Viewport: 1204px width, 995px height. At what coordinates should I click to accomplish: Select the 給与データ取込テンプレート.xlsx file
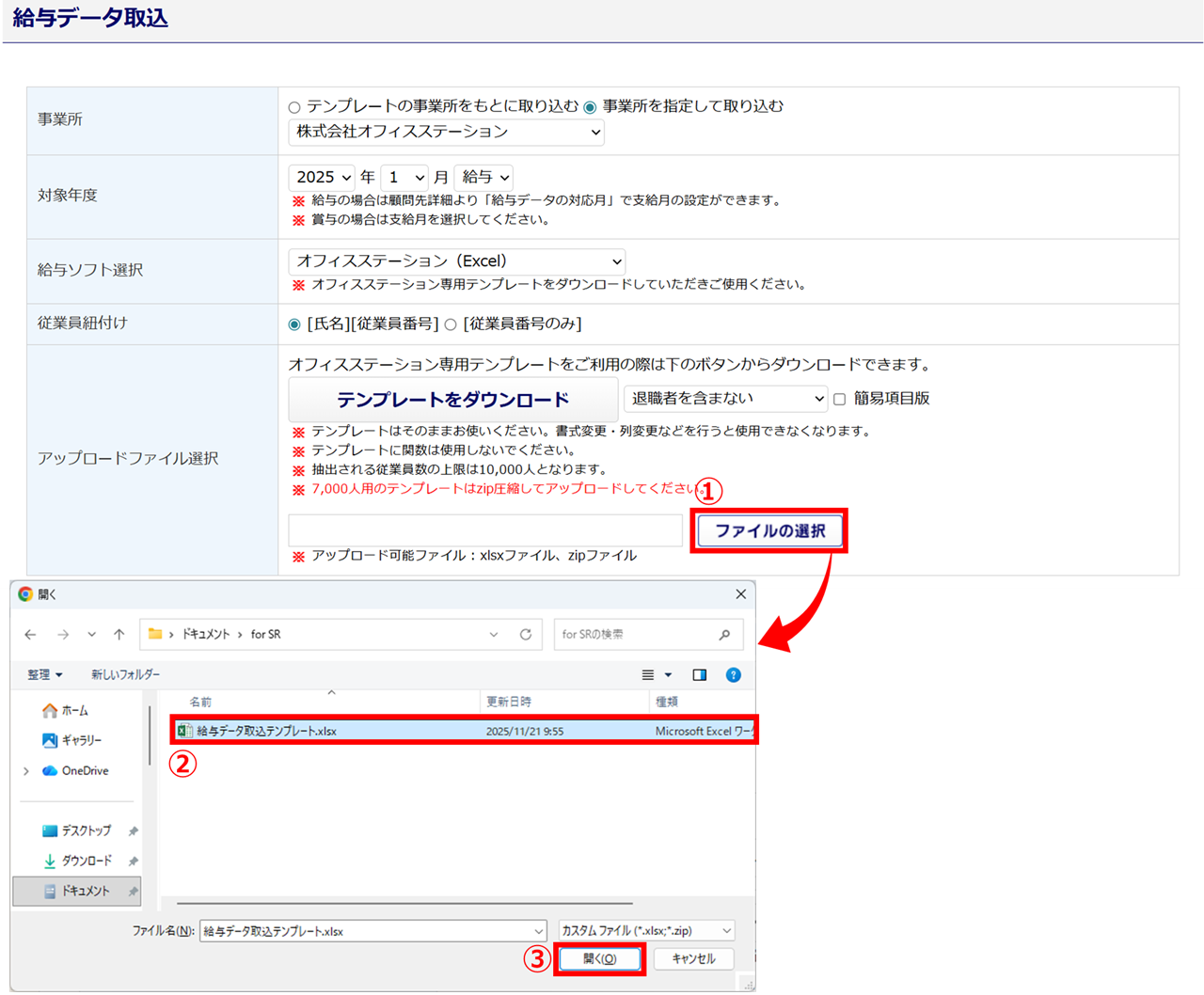pos(267,731)
